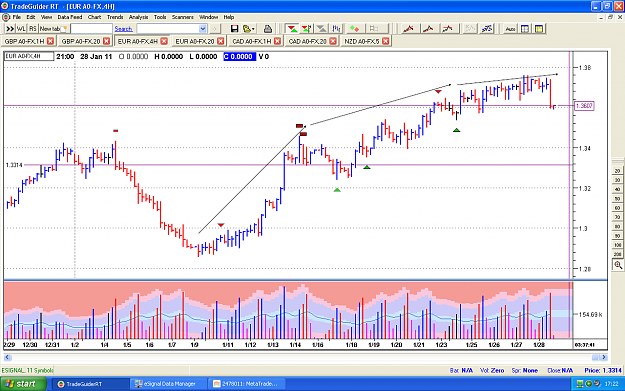Click the Save floppy disk icon

pos(234,29)
